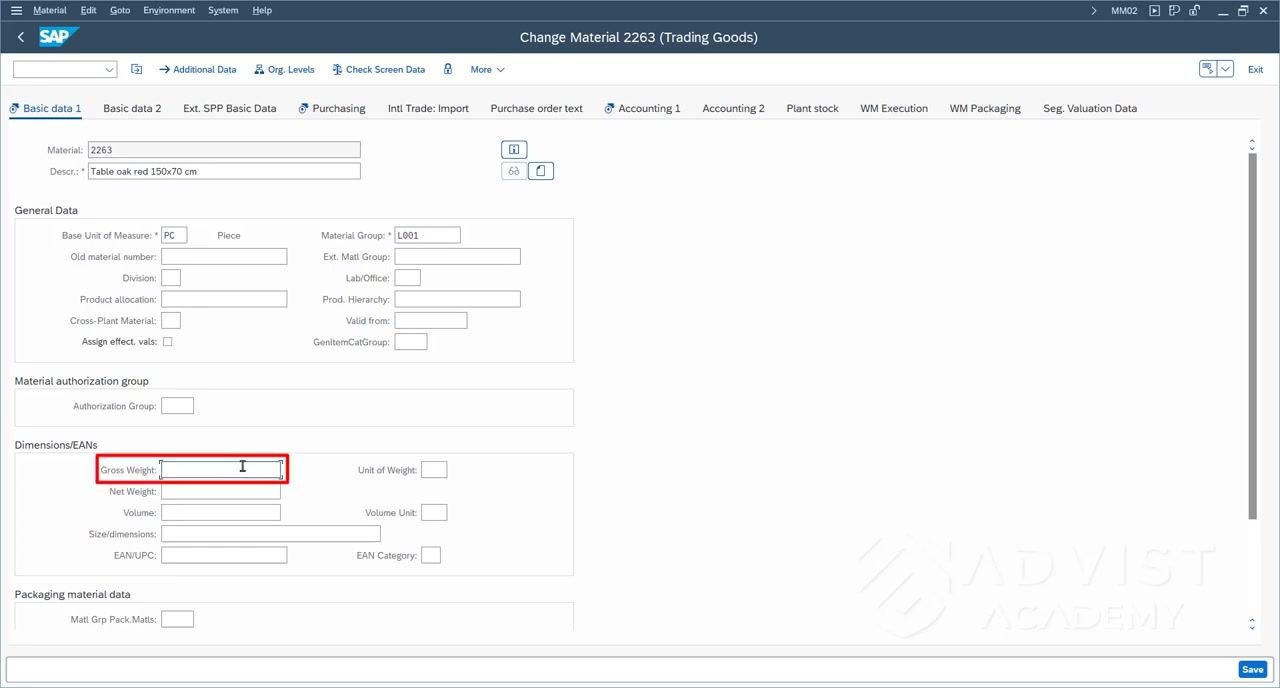Click the Descr. text field
The image size is (1280, 688).
point(224,171)
